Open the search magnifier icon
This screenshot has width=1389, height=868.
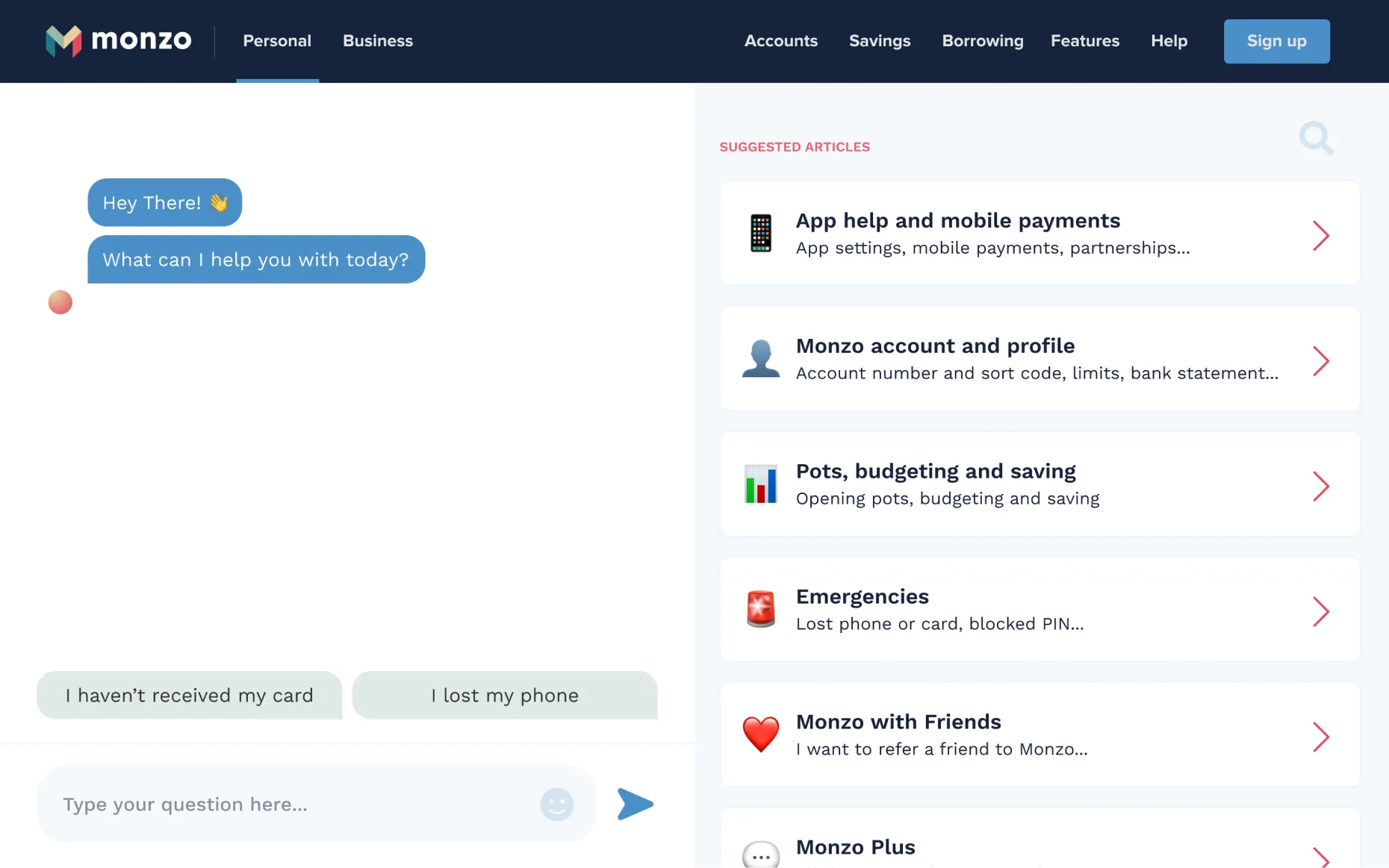click(x=1315, y=138)
